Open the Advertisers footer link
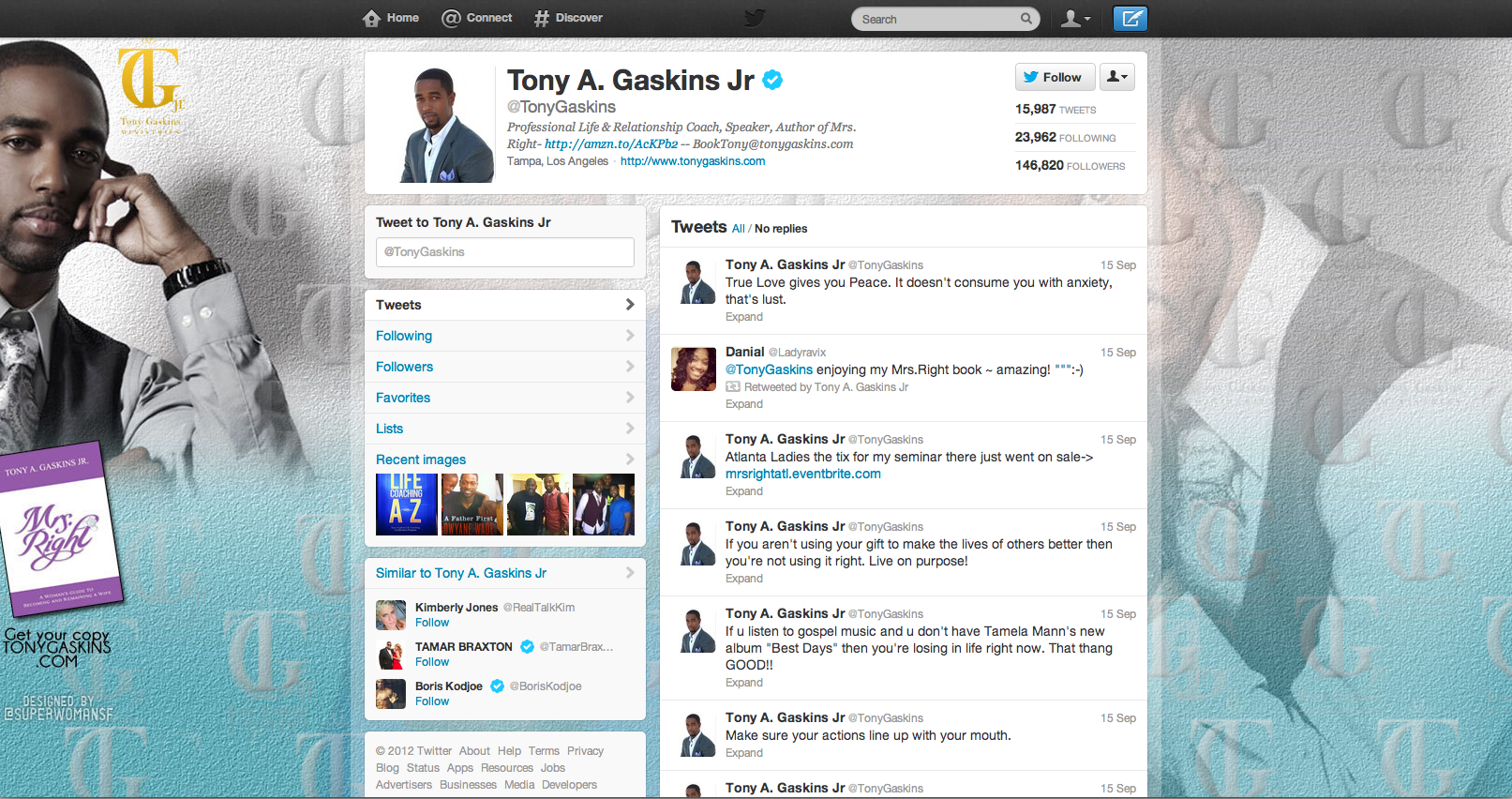The width and height of the screenshot is (1512, 799). click(x=404, y=785)
